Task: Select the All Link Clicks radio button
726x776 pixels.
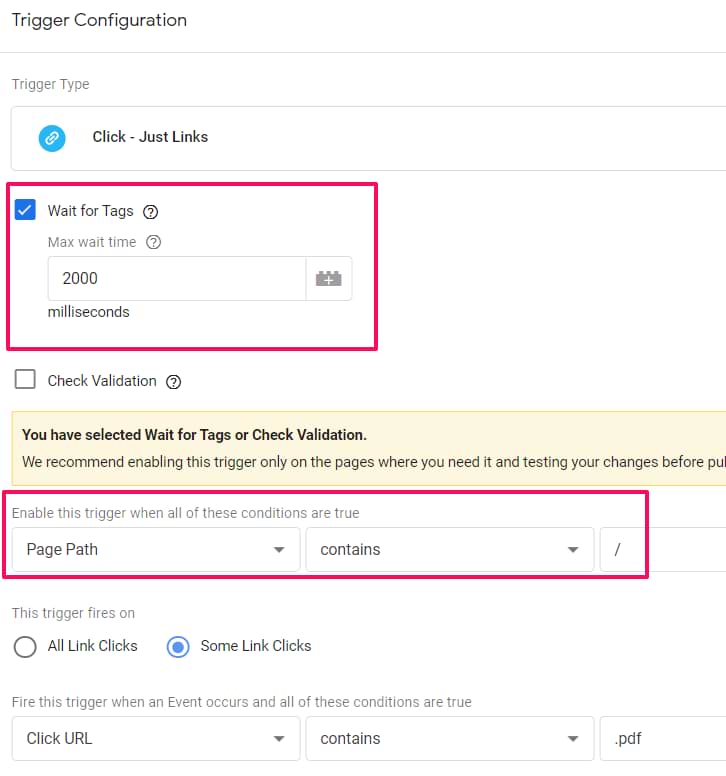Action: 26,646
